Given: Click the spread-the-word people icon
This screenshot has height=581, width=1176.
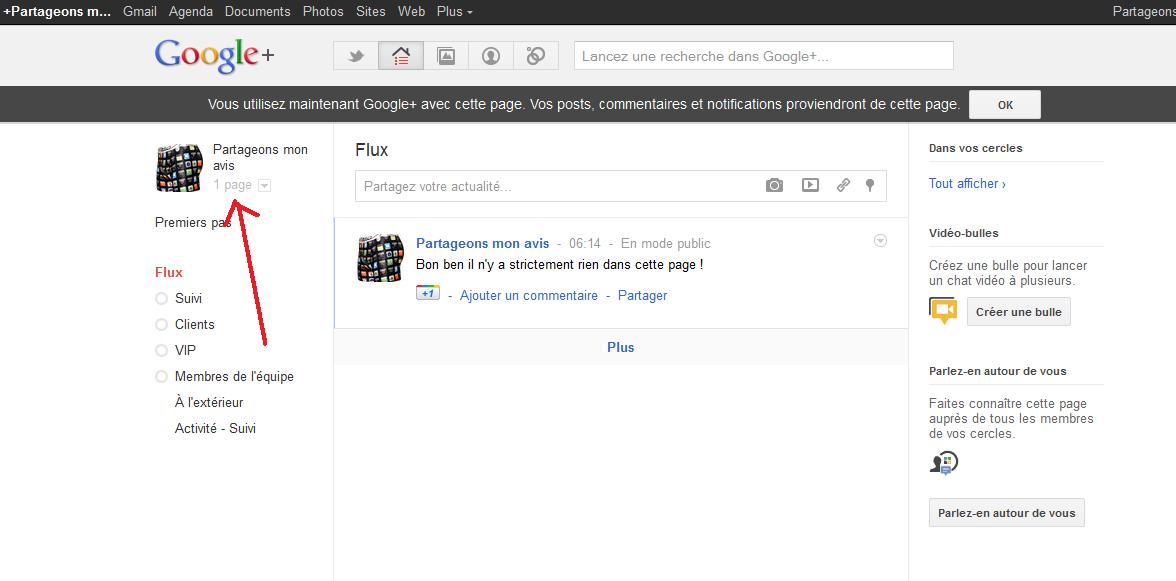Looking at the screenshot, I should click(x=944, y=463).
